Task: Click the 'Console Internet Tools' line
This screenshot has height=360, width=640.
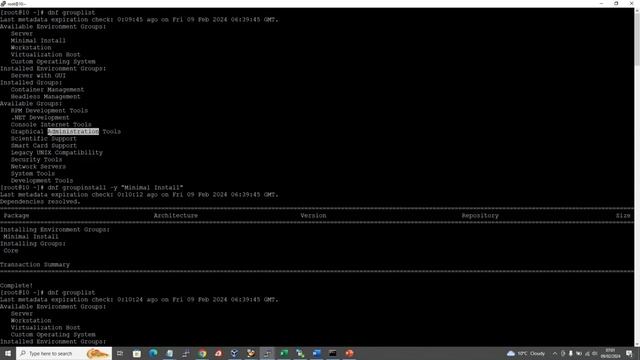Action: click(51, 124)
